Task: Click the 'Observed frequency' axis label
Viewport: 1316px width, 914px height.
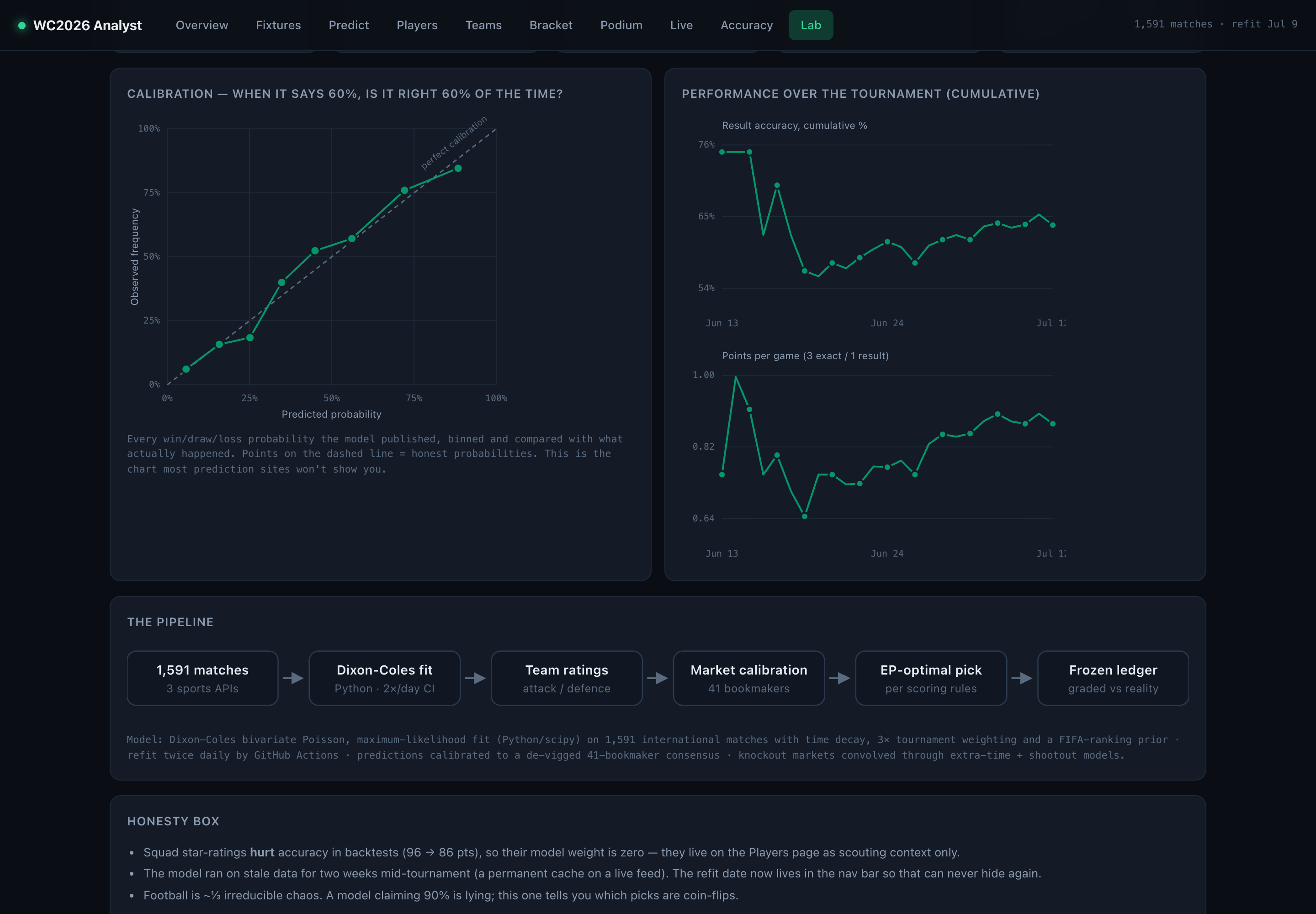Action: tap(135, 256)
